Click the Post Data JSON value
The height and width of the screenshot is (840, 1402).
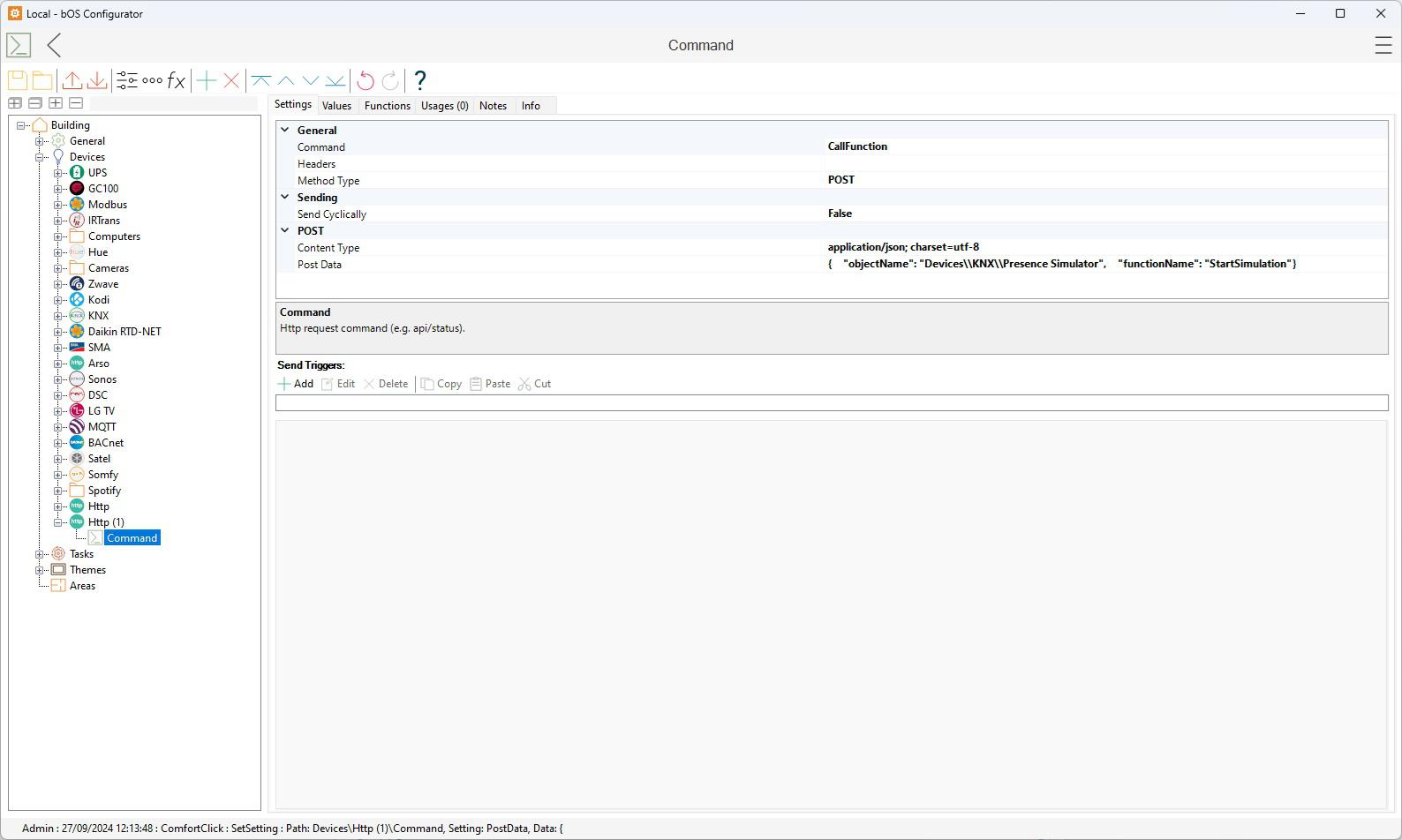tap(1062, 264)
